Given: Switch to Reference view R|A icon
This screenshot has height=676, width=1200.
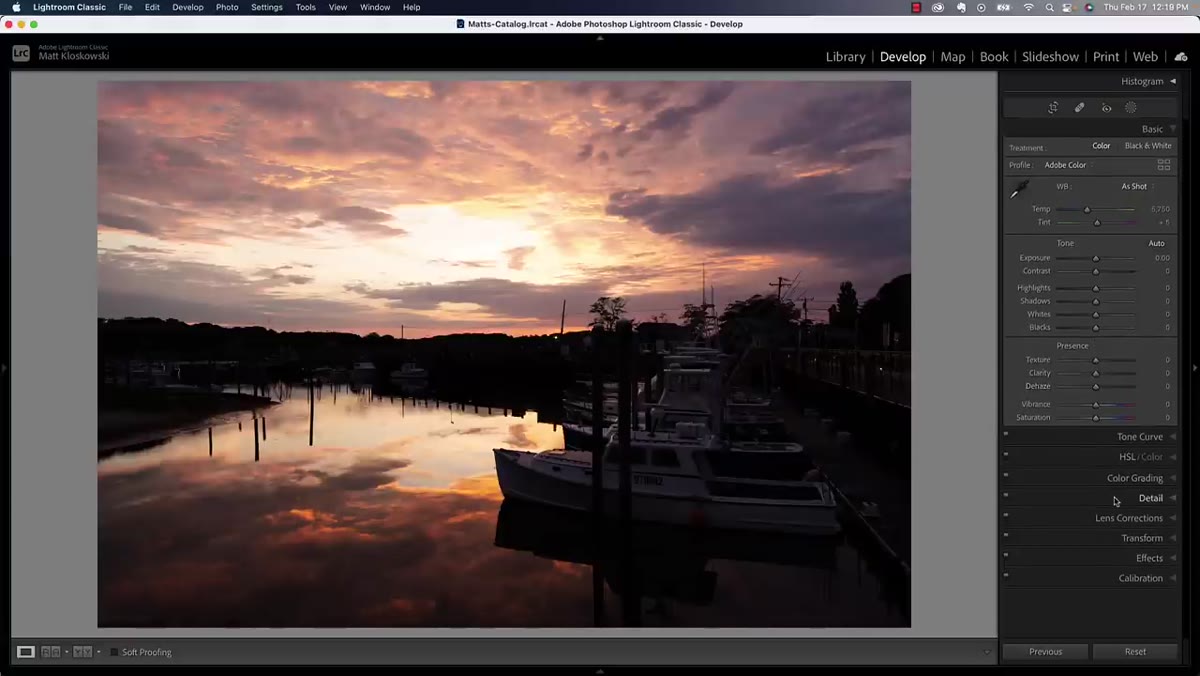Looking at the screenshot, I should [x=51, y=652].
